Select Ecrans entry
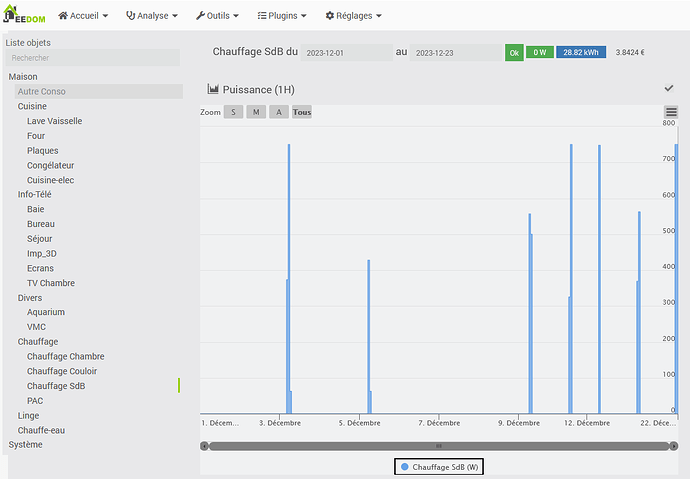The width and height of the screenshot is (690, 479). point(40,268)
